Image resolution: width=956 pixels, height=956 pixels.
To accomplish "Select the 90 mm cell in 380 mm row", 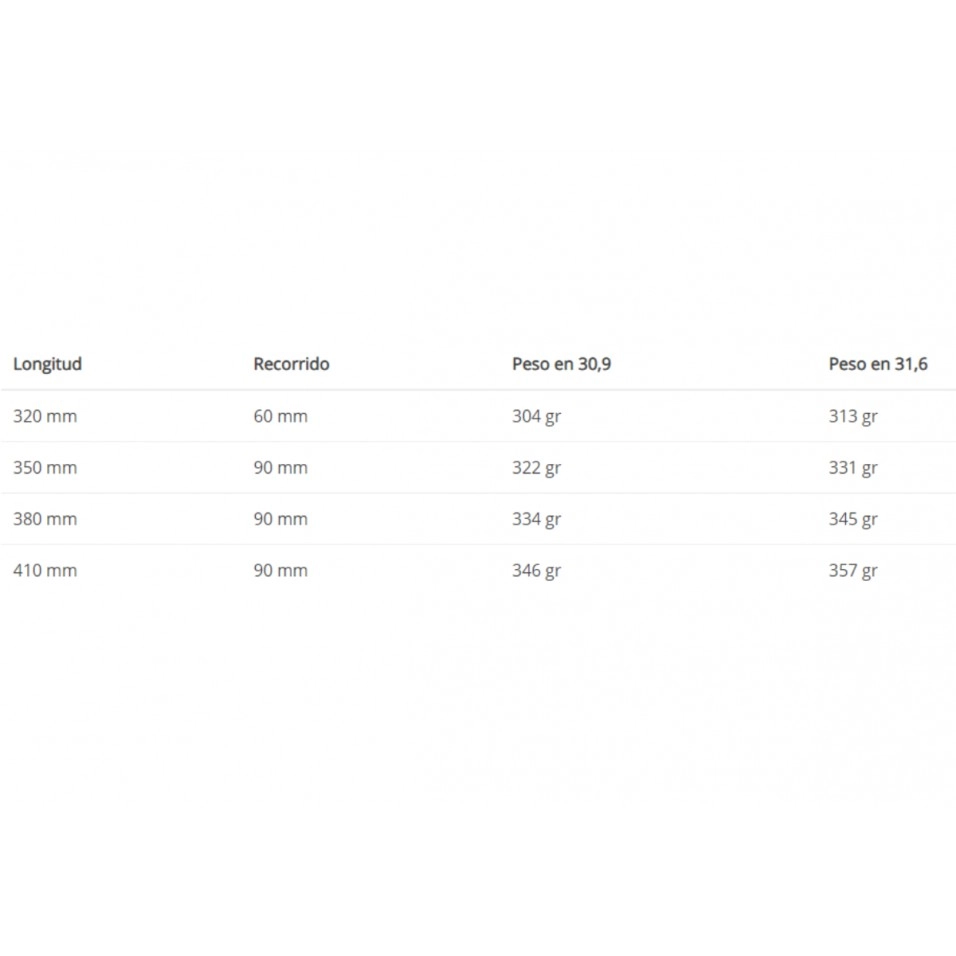I will [x=280, y=519].
